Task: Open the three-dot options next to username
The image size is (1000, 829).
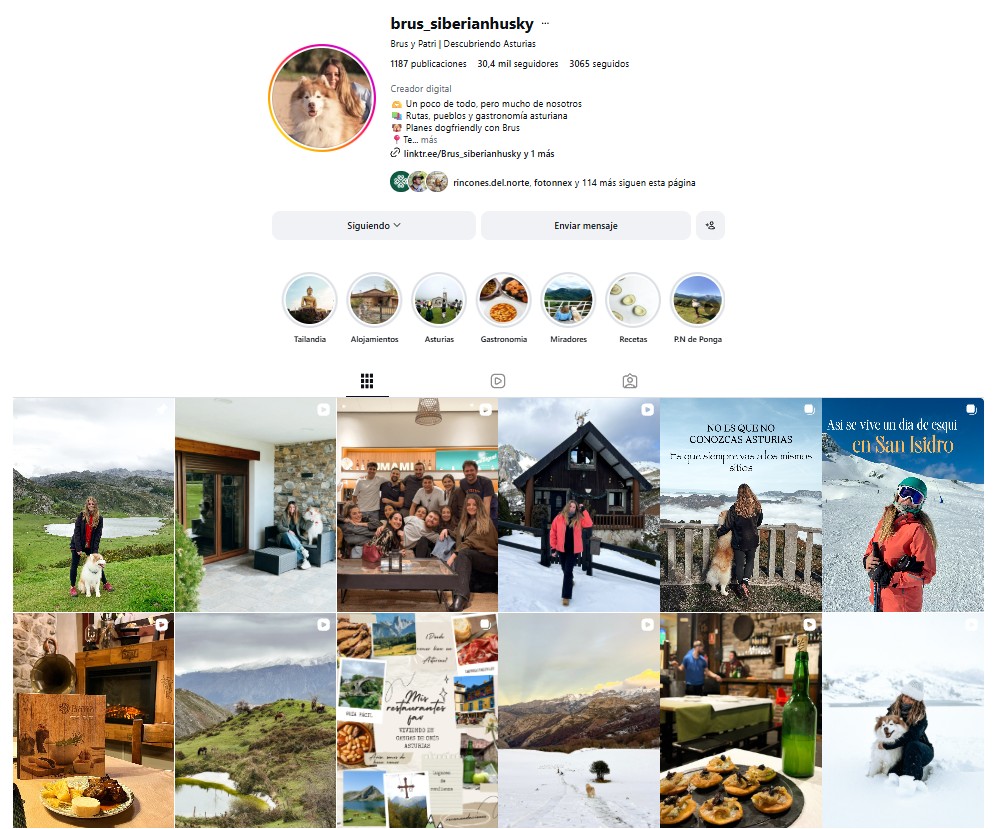Action: point(545,24)
